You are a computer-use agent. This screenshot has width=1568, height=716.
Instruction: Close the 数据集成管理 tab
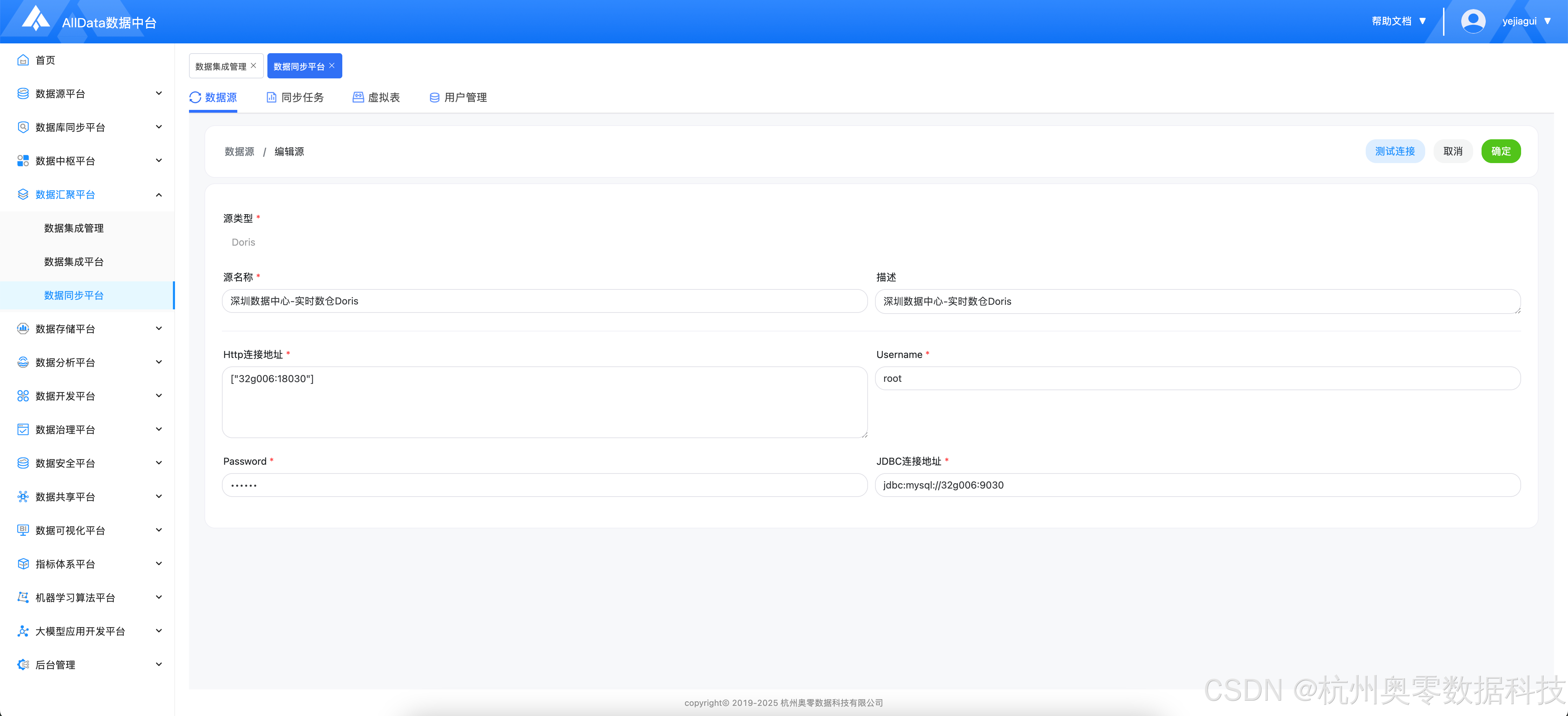tap(254, 66)
